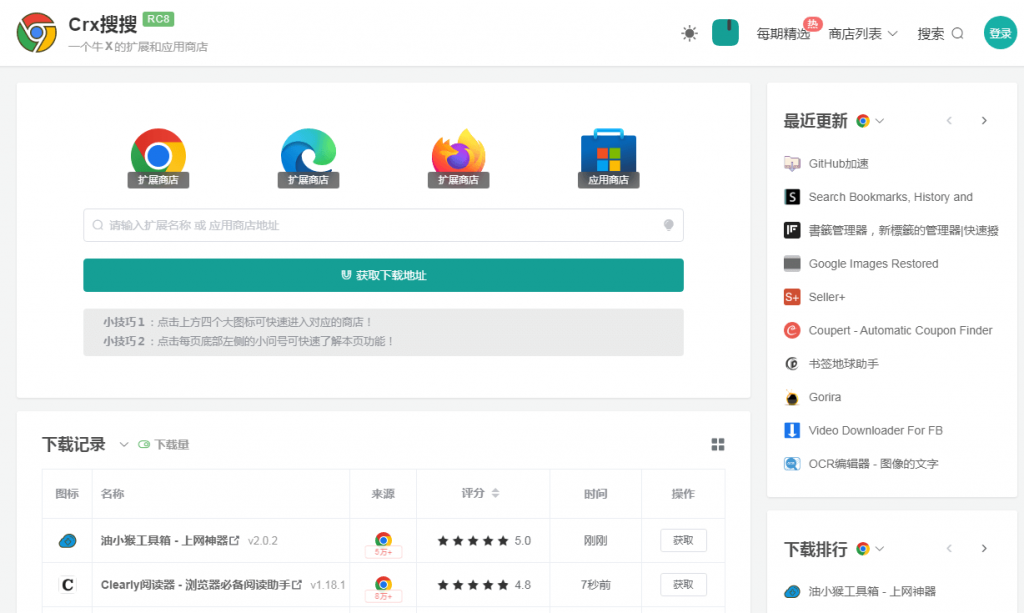Screen dimensions: 1024x613
Task: Click 获取 for 油小猴工具箱
Action: [683, 539]
